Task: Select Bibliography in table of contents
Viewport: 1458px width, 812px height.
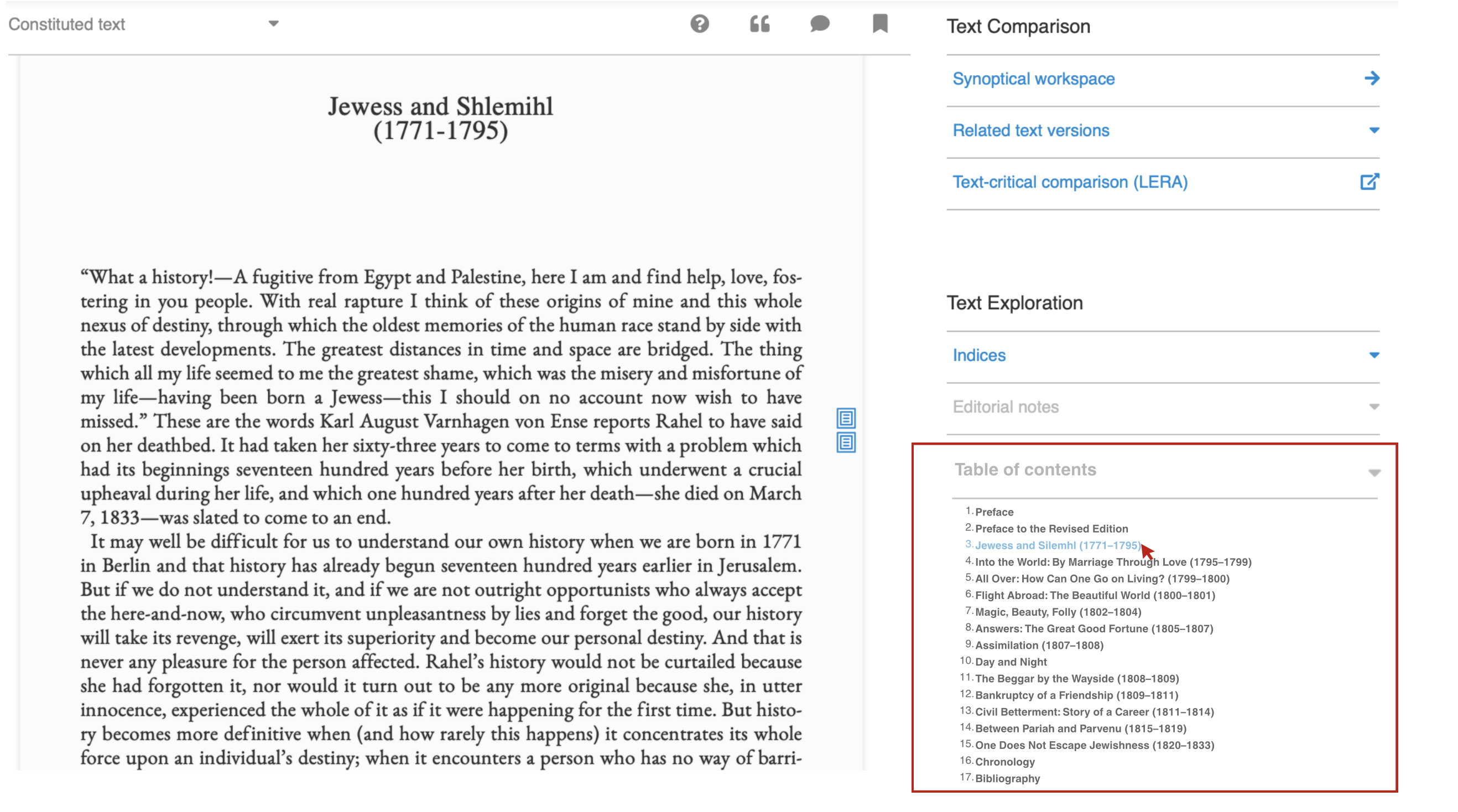Action: (x=1007, y=779)
